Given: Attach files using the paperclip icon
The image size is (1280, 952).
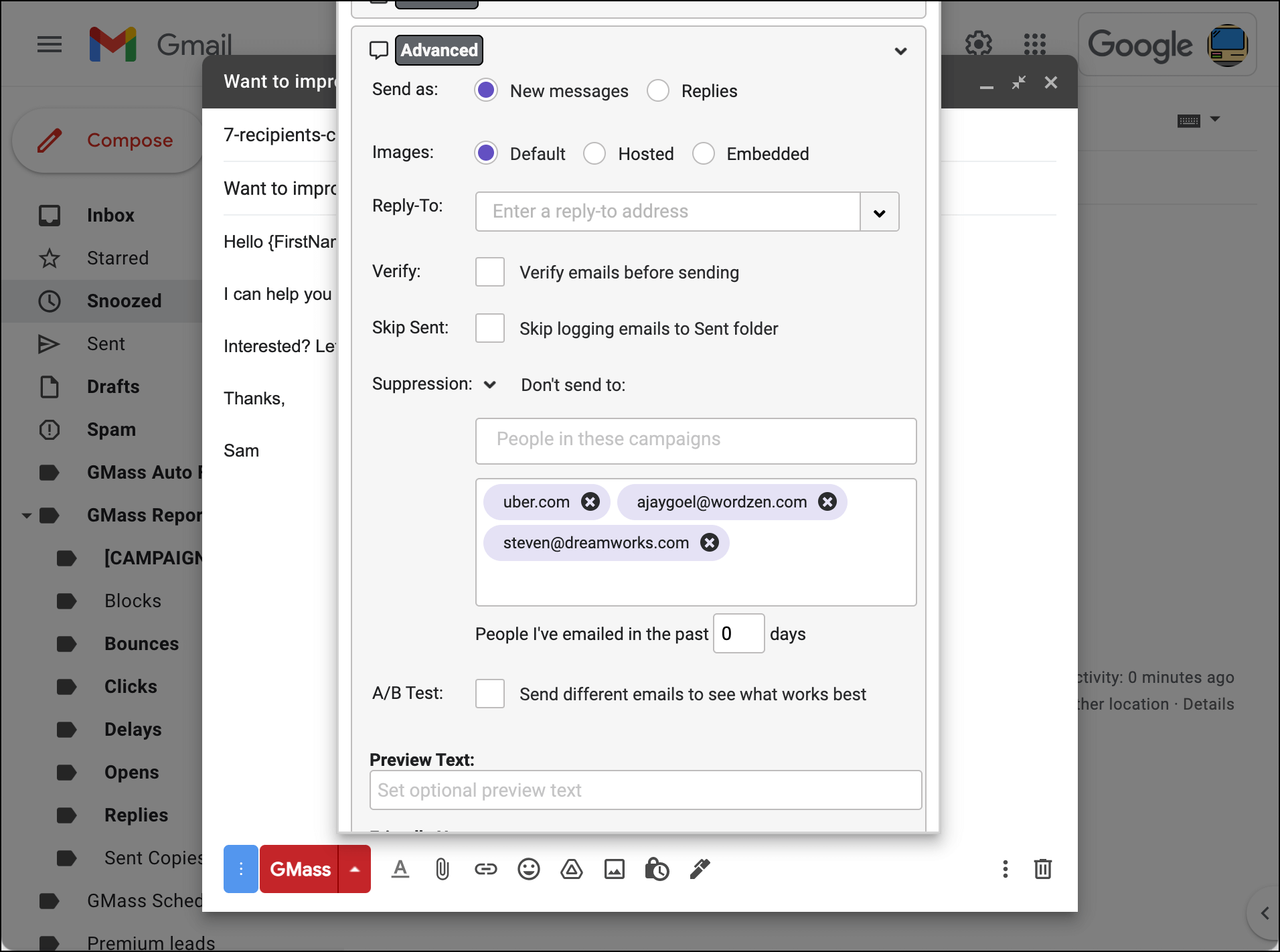Looking at the screenshot, I should click(x=443, y=869).
